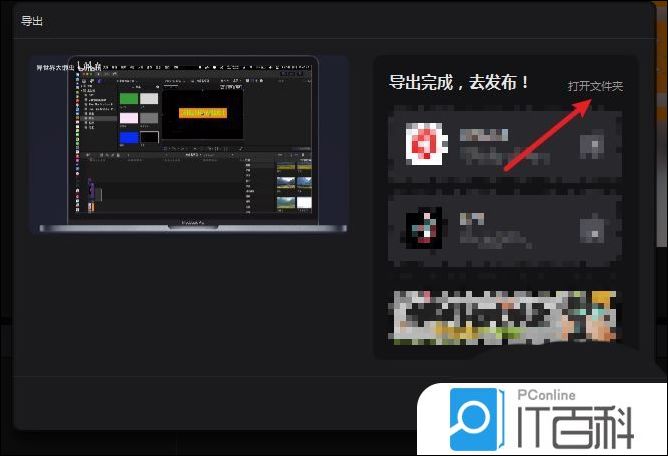
Task: Select the Douyin icon publish card
Action: click(505, 231)
